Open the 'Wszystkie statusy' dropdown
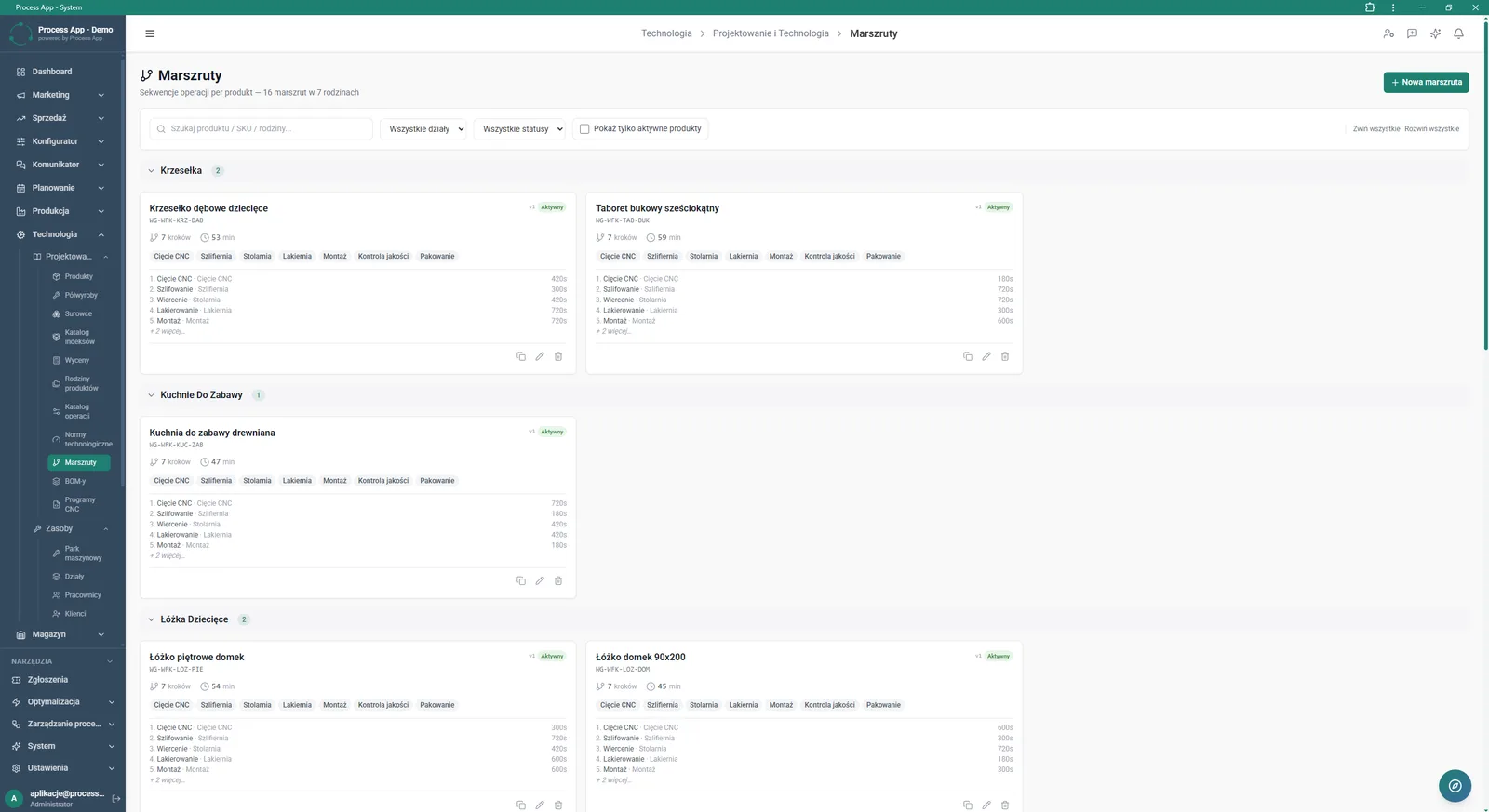1489x812 pixels. point(519,129)
